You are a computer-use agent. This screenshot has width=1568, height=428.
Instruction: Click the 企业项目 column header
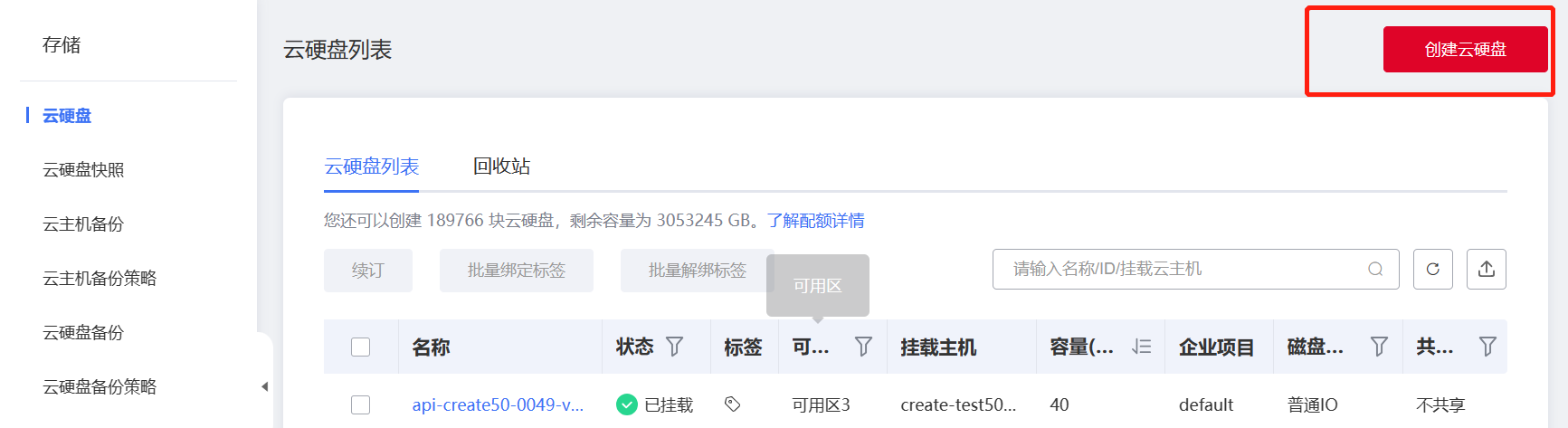[1216, 347]
